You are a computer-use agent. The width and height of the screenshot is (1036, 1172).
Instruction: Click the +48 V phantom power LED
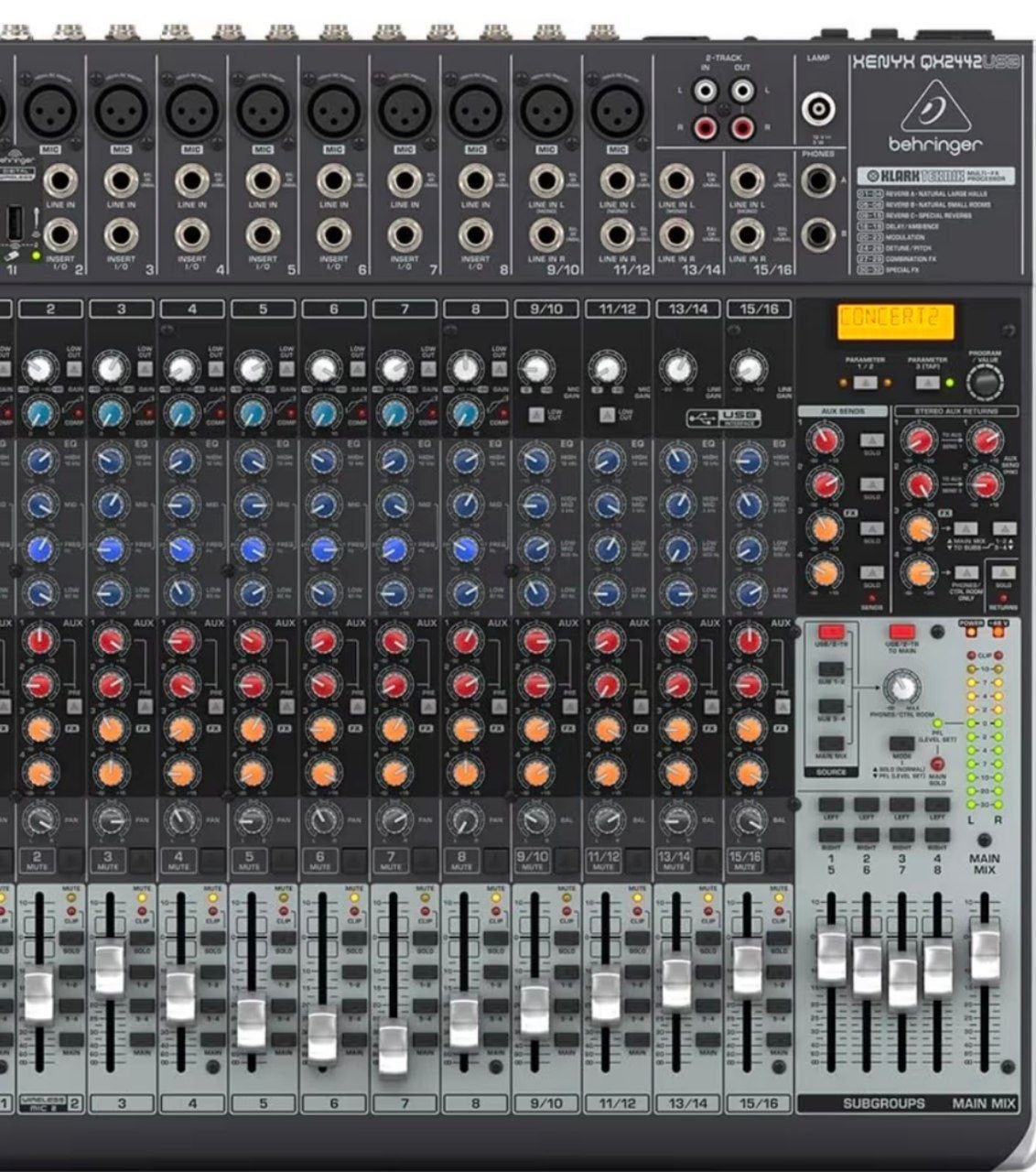click(998, 634)
